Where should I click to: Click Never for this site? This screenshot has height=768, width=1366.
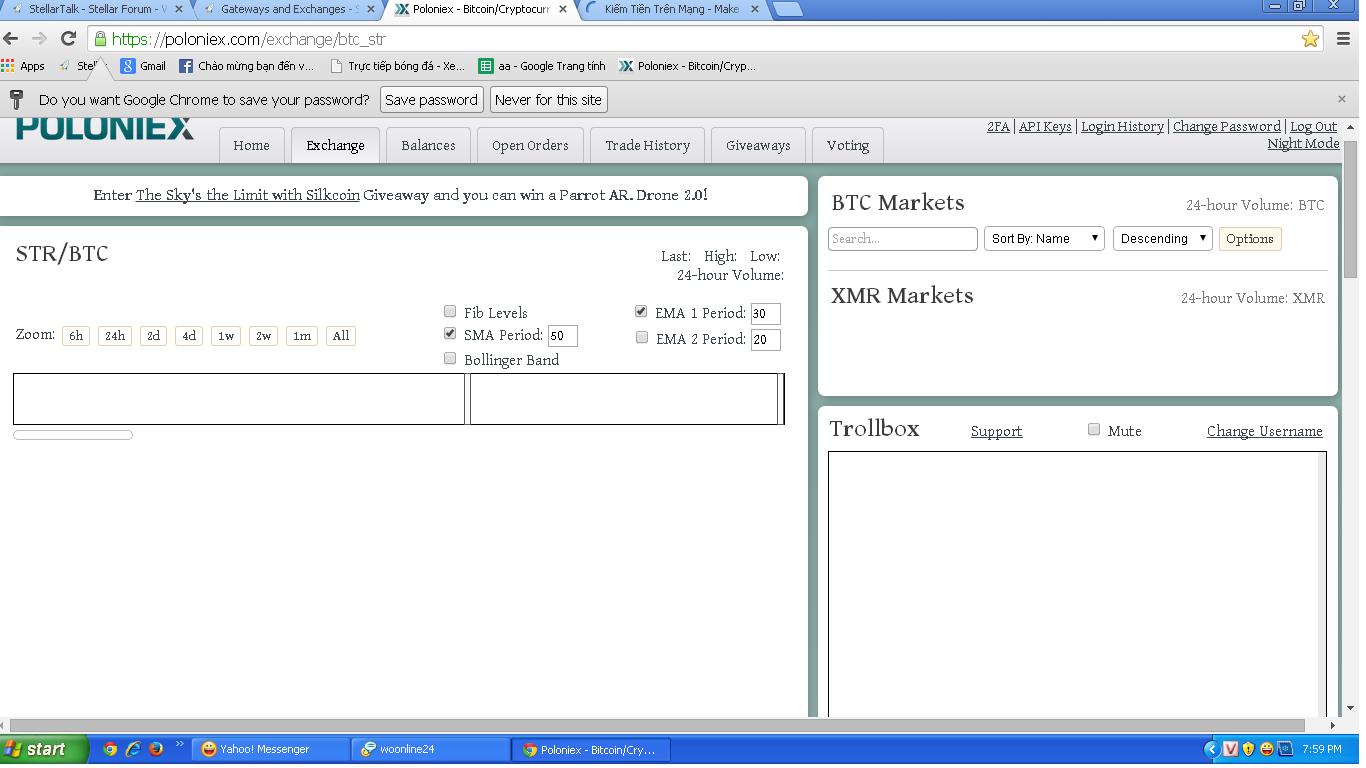[x=548, y=100]
